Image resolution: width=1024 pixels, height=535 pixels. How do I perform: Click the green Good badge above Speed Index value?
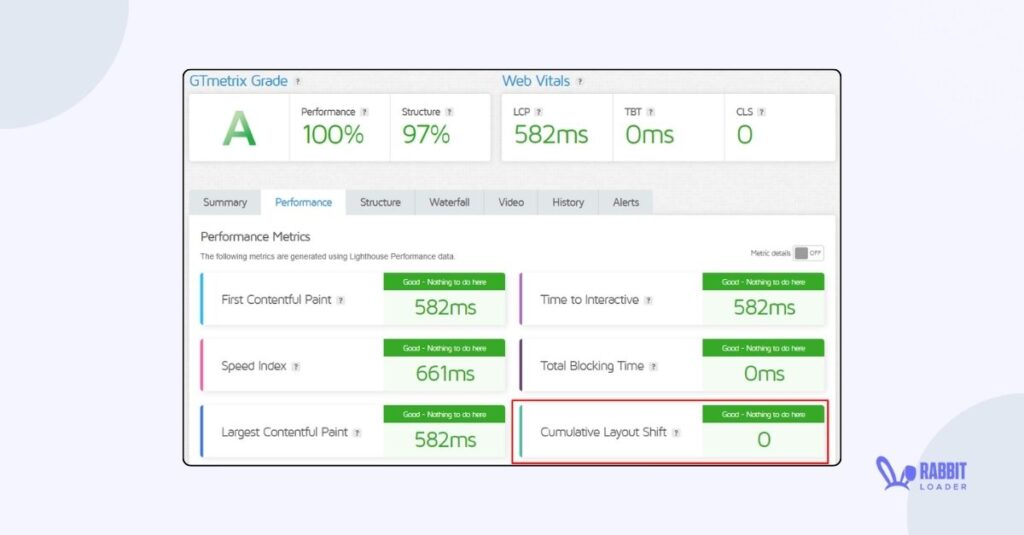coord(444,348)
